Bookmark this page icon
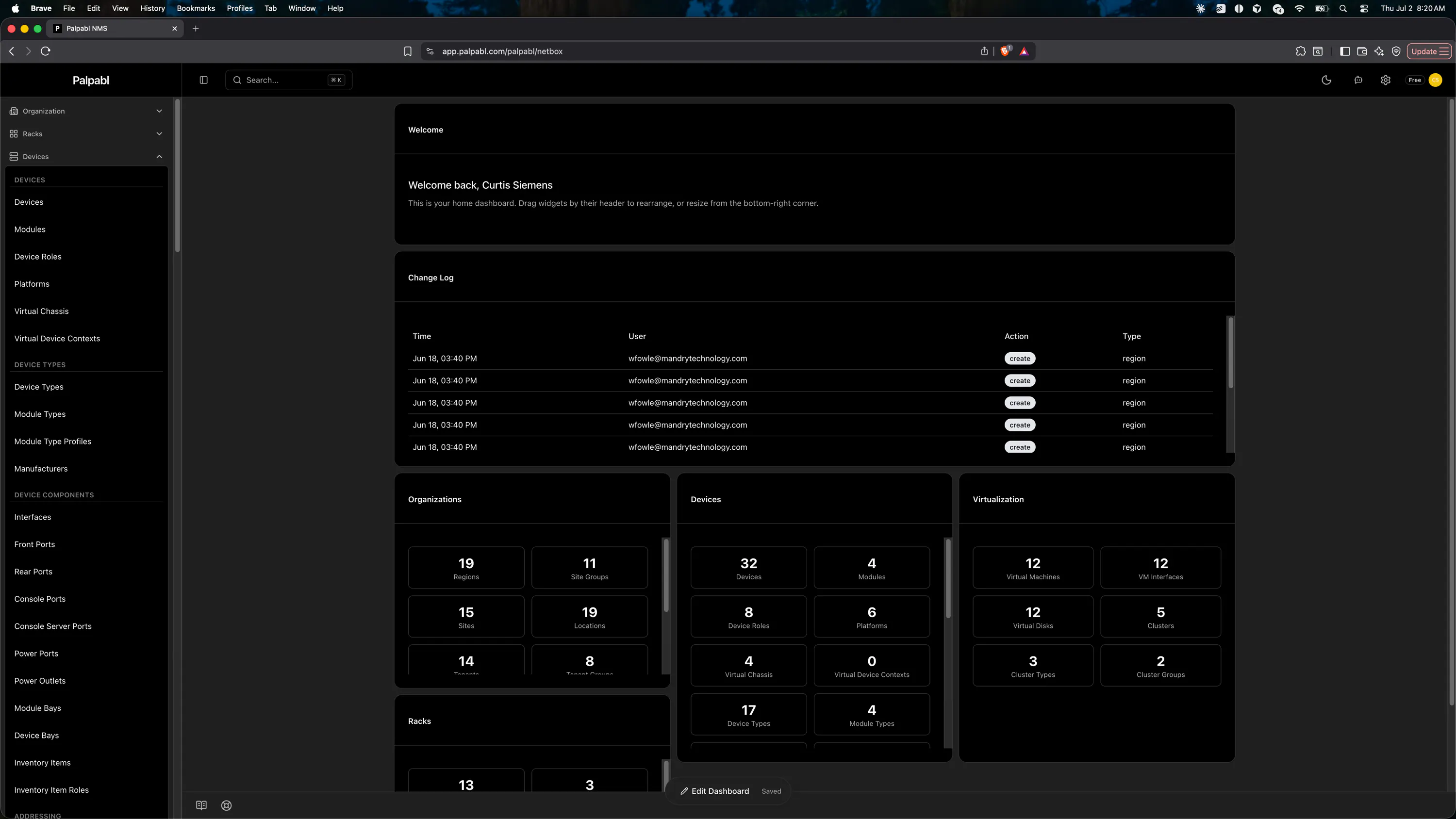This screenshot has height=819, width=1456. [408, 51]
